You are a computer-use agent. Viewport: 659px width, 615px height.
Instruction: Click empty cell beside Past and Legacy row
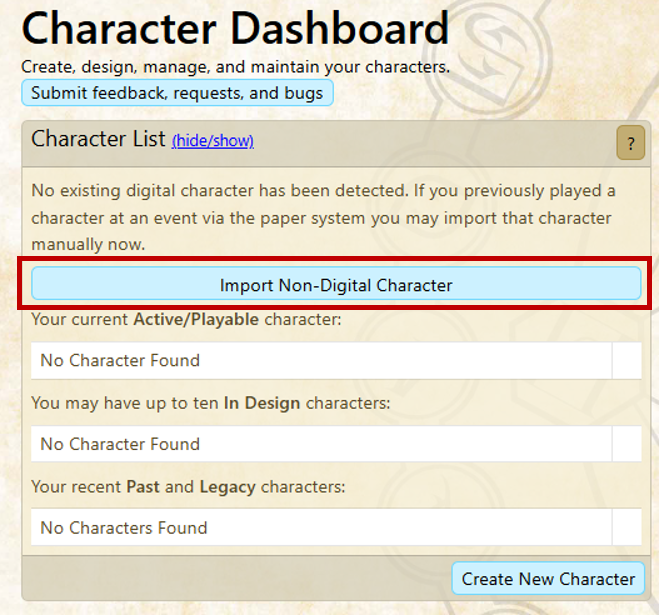pos(626,528)
